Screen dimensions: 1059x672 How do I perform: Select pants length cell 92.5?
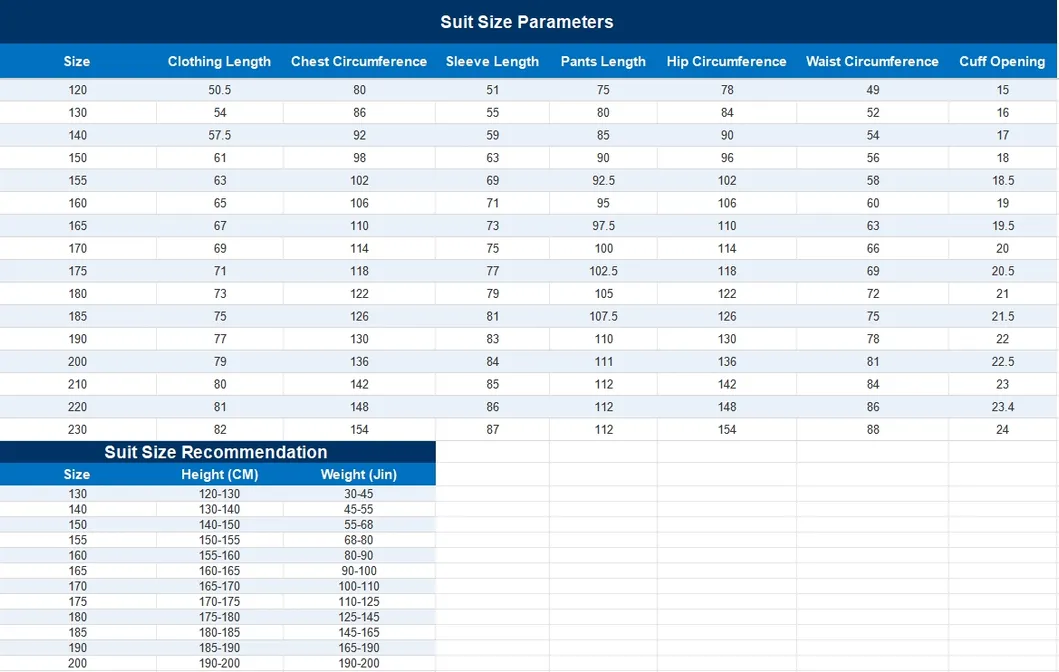pos(603,180)
